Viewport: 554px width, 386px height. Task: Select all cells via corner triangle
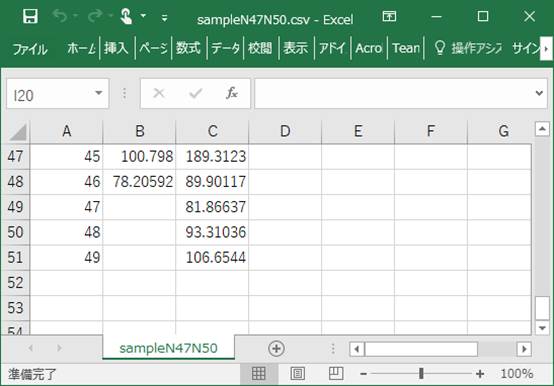(17, 132)
